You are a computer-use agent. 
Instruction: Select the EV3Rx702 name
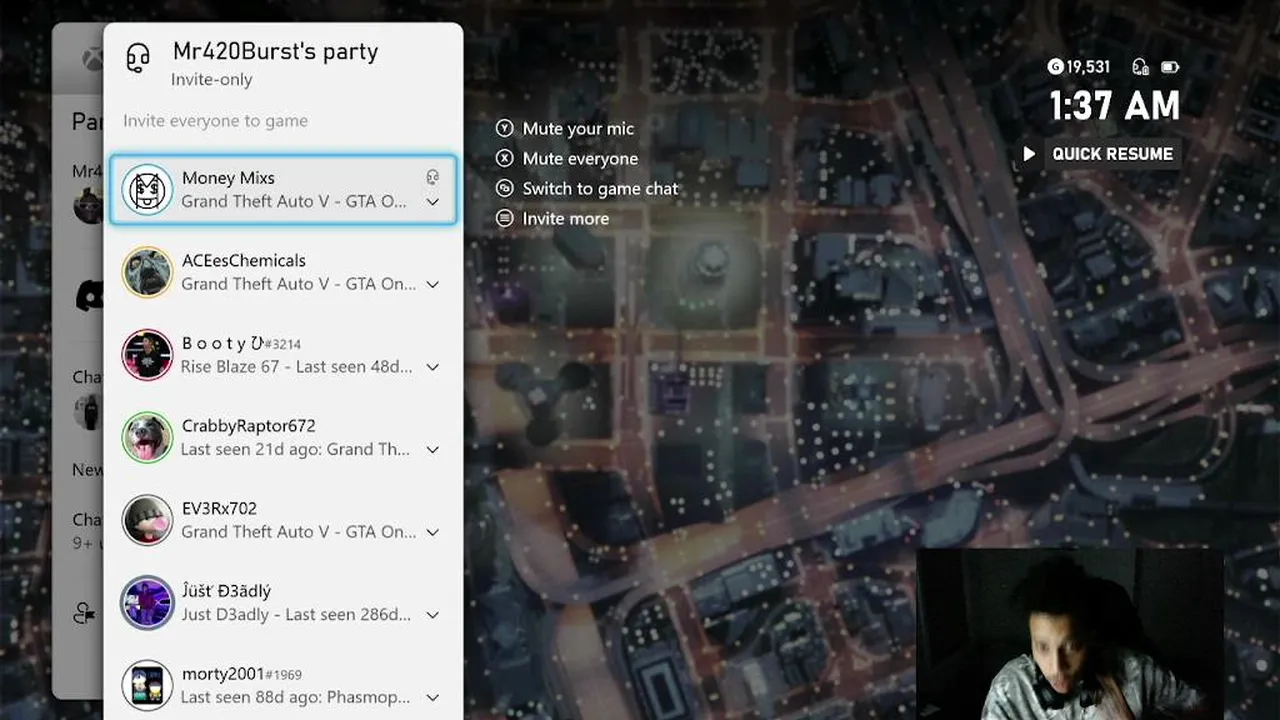(x=219, y=508)
